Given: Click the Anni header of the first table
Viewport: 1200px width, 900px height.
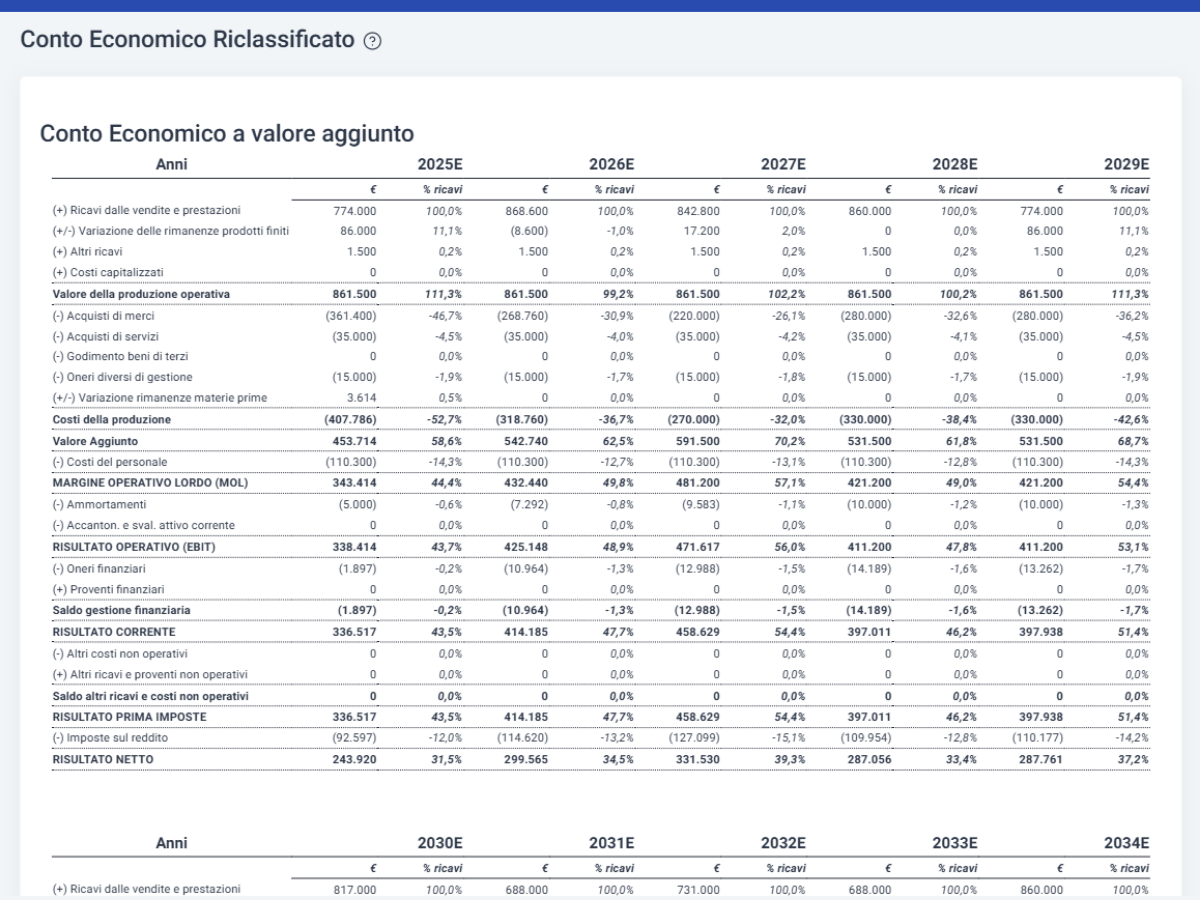Looking at the screenshot, I should [x=171, y=164].
